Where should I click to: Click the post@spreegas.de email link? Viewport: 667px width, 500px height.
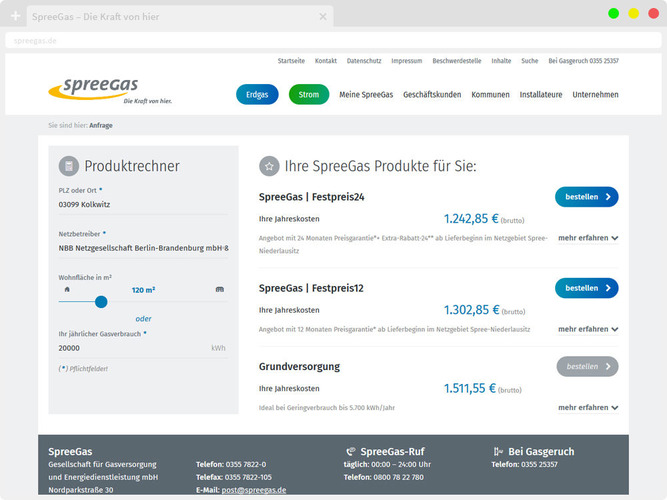click(x=253, y=490)
